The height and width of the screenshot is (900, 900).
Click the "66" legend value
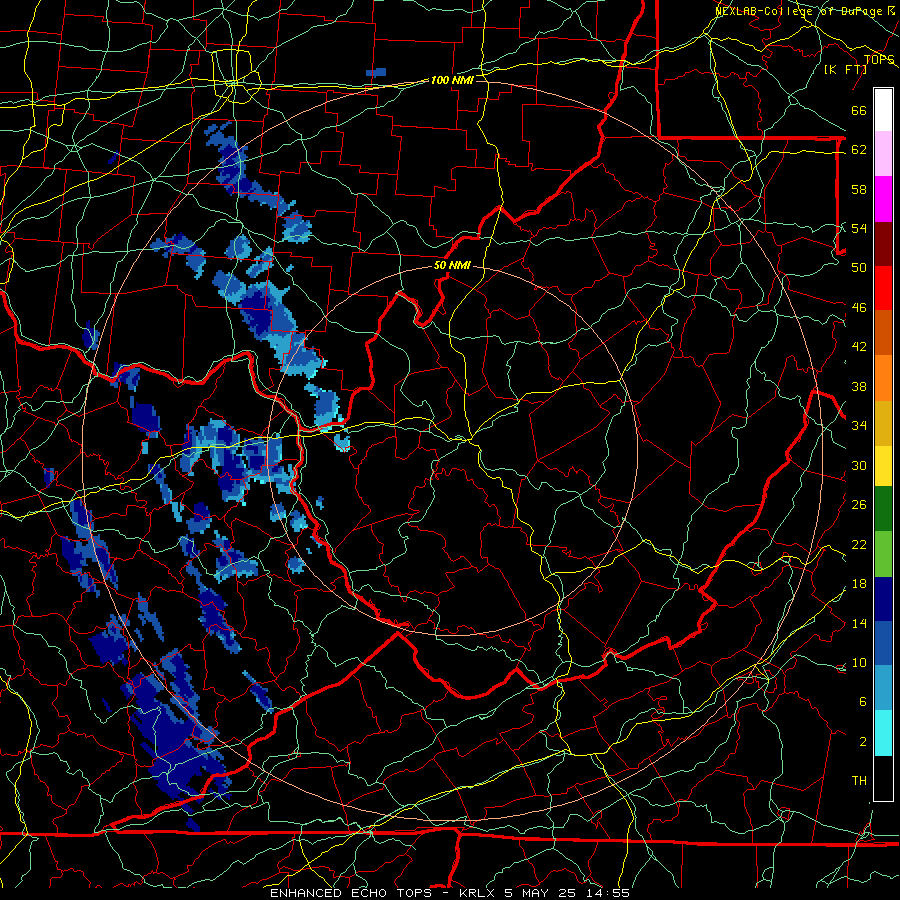point(859,111)
